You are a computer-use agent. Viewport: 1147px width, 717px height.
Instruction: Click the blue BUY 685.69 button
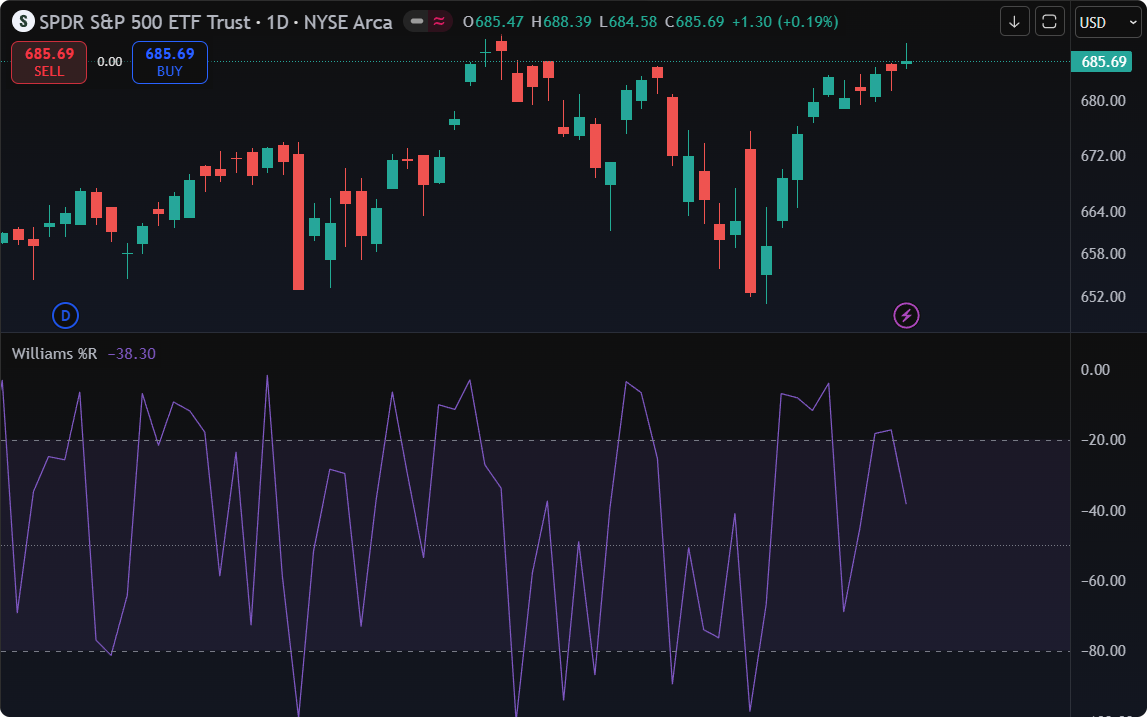tap(170, 62)
